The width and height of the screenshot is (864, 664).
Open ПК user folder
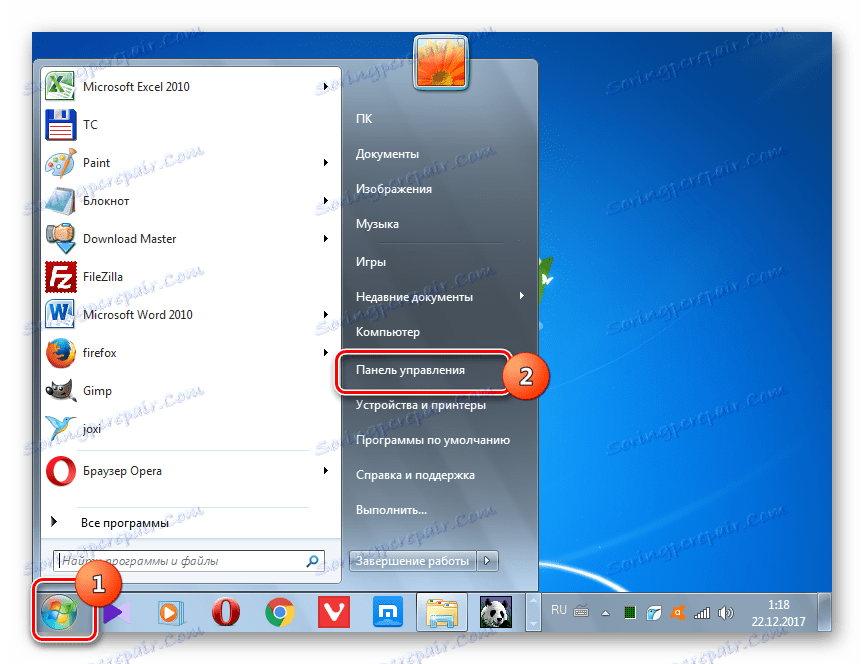(x=364, y=119)
